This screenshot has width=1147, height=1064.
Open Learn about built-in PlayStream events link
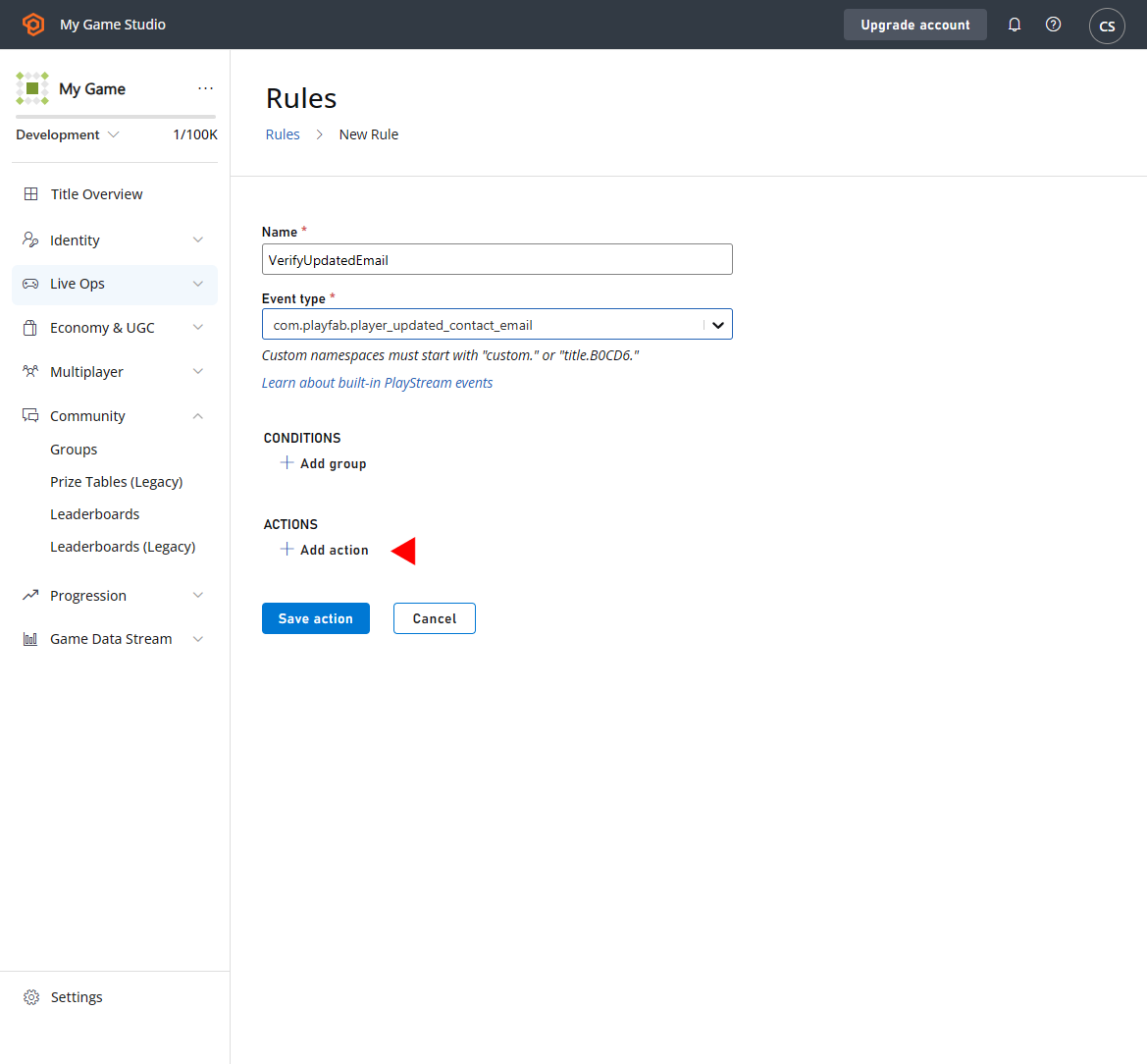pos(377,383)
